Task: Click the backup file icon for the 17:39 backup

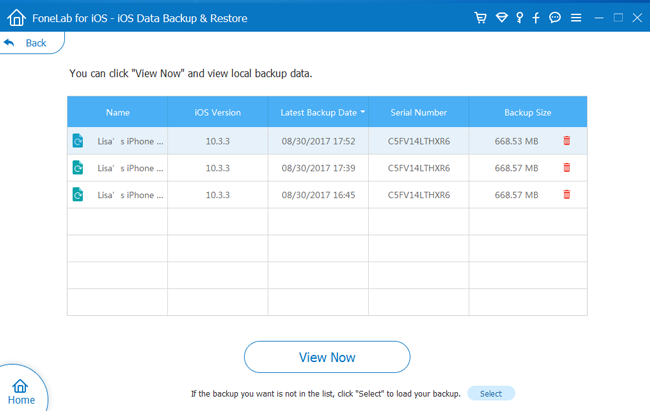Action: click(x=78, y=168)
